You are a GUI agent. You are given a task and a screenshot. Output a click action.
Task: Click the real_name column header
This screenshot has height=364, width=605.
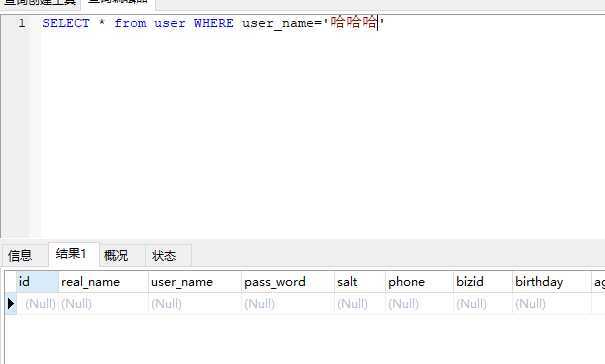click(103, 282)
